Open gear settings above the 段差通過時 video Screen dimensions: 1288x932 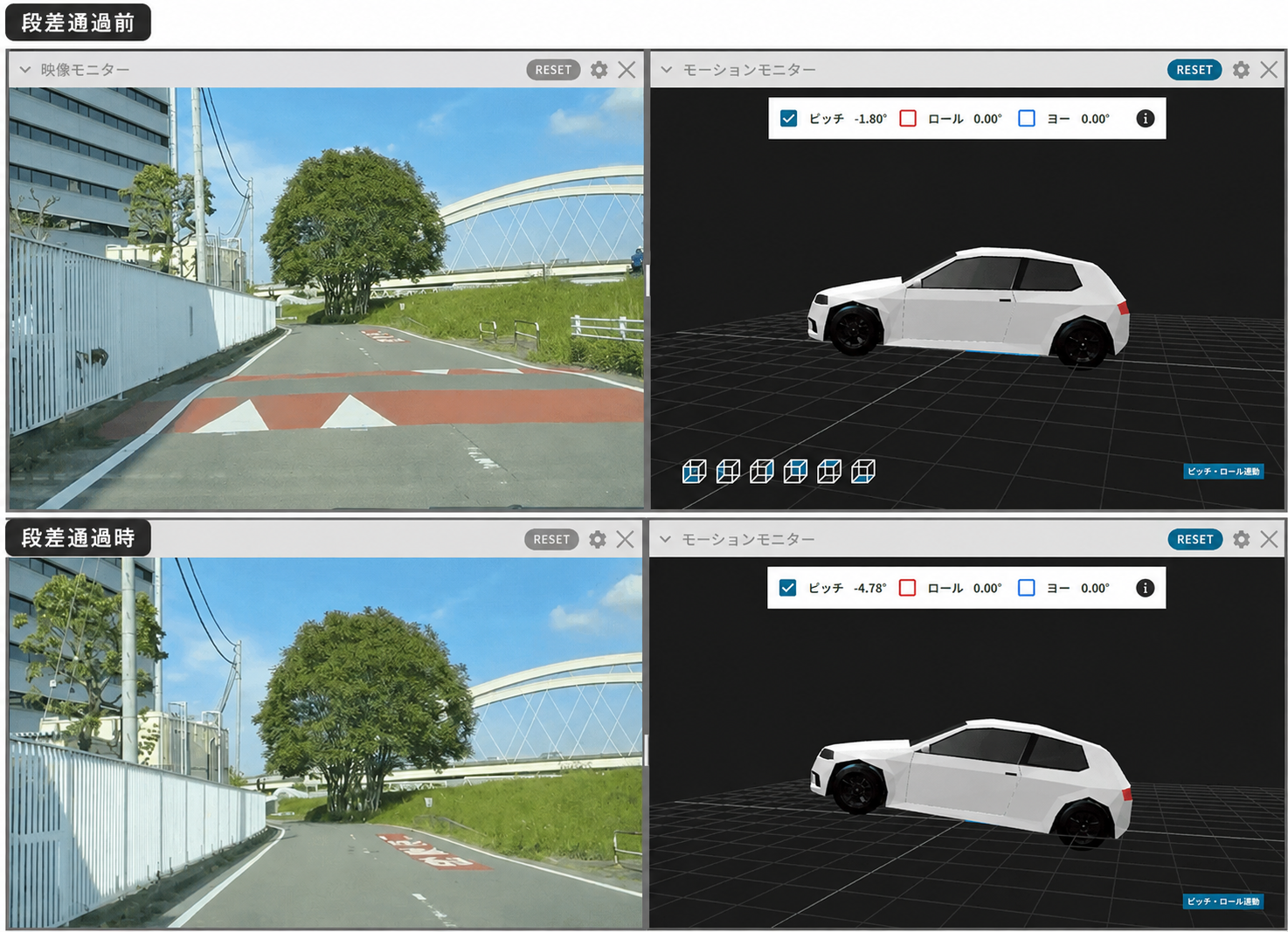[598, 540]
